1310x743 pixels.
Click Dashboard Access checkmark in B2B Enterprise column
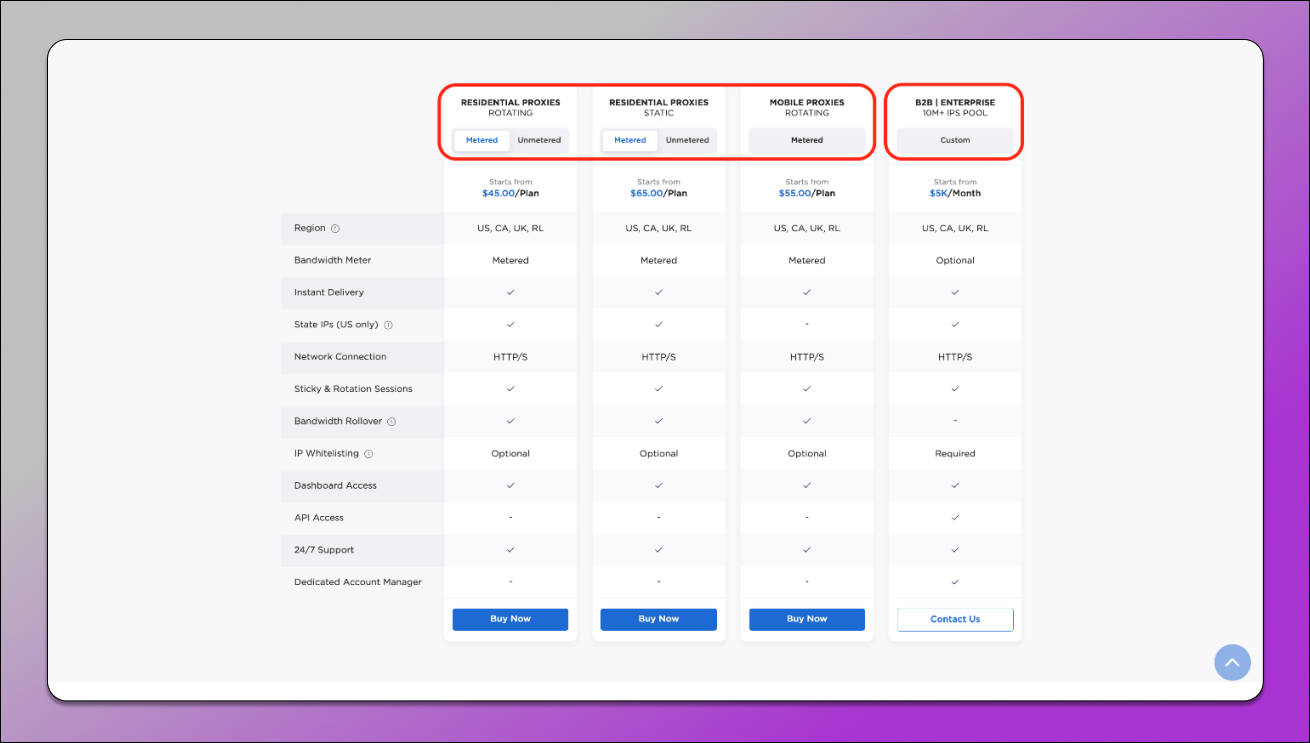955,486
